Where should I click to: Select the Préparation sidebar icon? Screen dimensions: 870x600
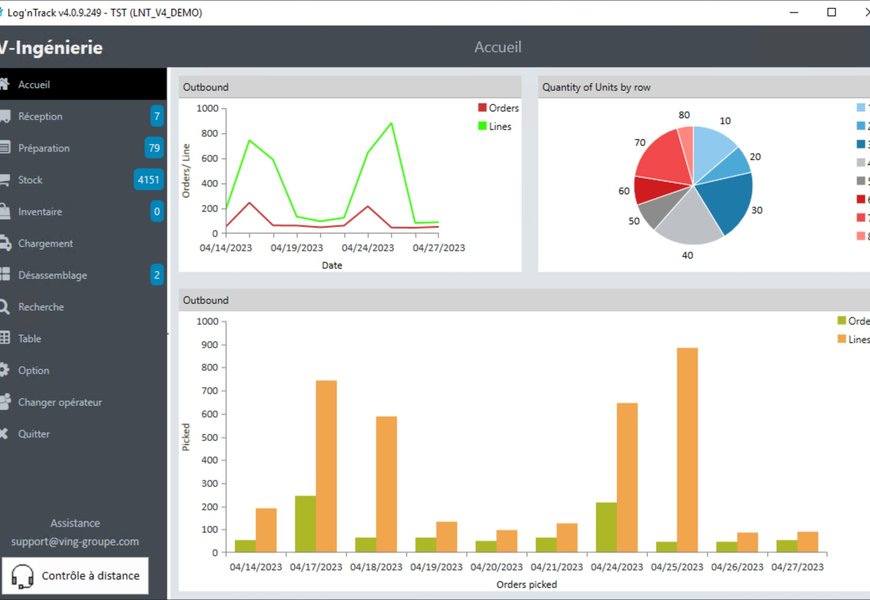point(5,148)
